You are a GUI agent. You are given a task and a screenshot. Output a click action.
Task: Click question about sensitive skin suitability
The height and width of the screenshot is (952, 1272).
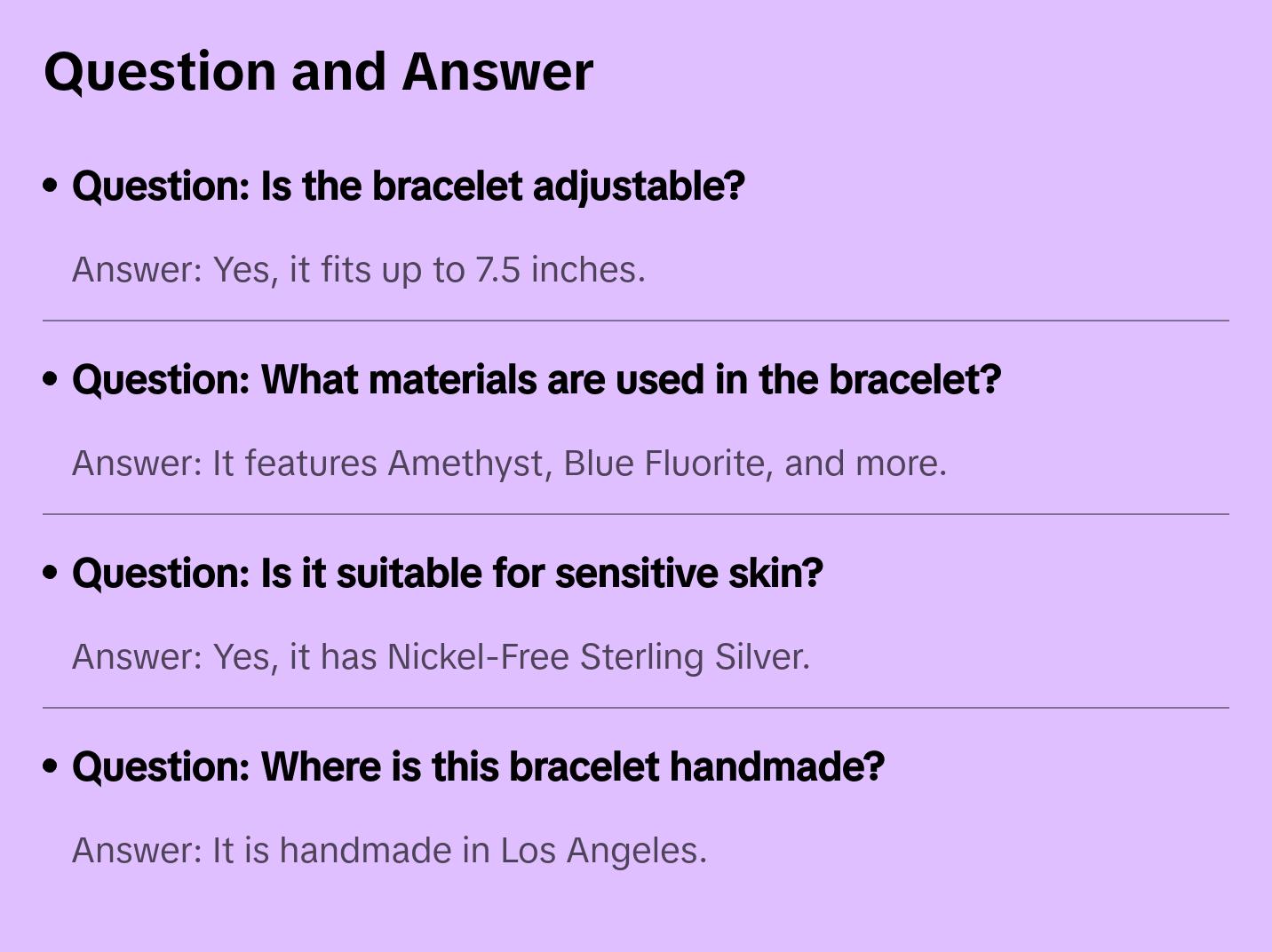click(447, 573)
